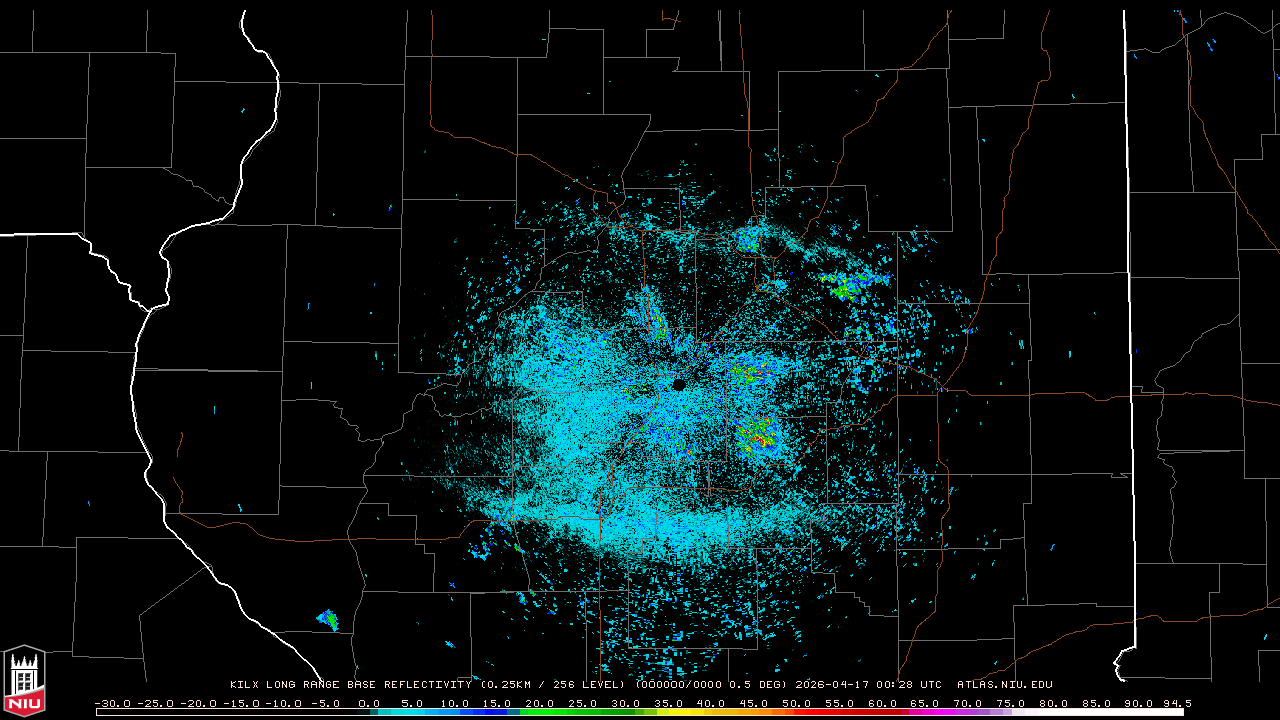Click the green storm cell in the northeast
Image resolution: width=1280 pixels, height=720 pixels.
[x=846, y=288]
